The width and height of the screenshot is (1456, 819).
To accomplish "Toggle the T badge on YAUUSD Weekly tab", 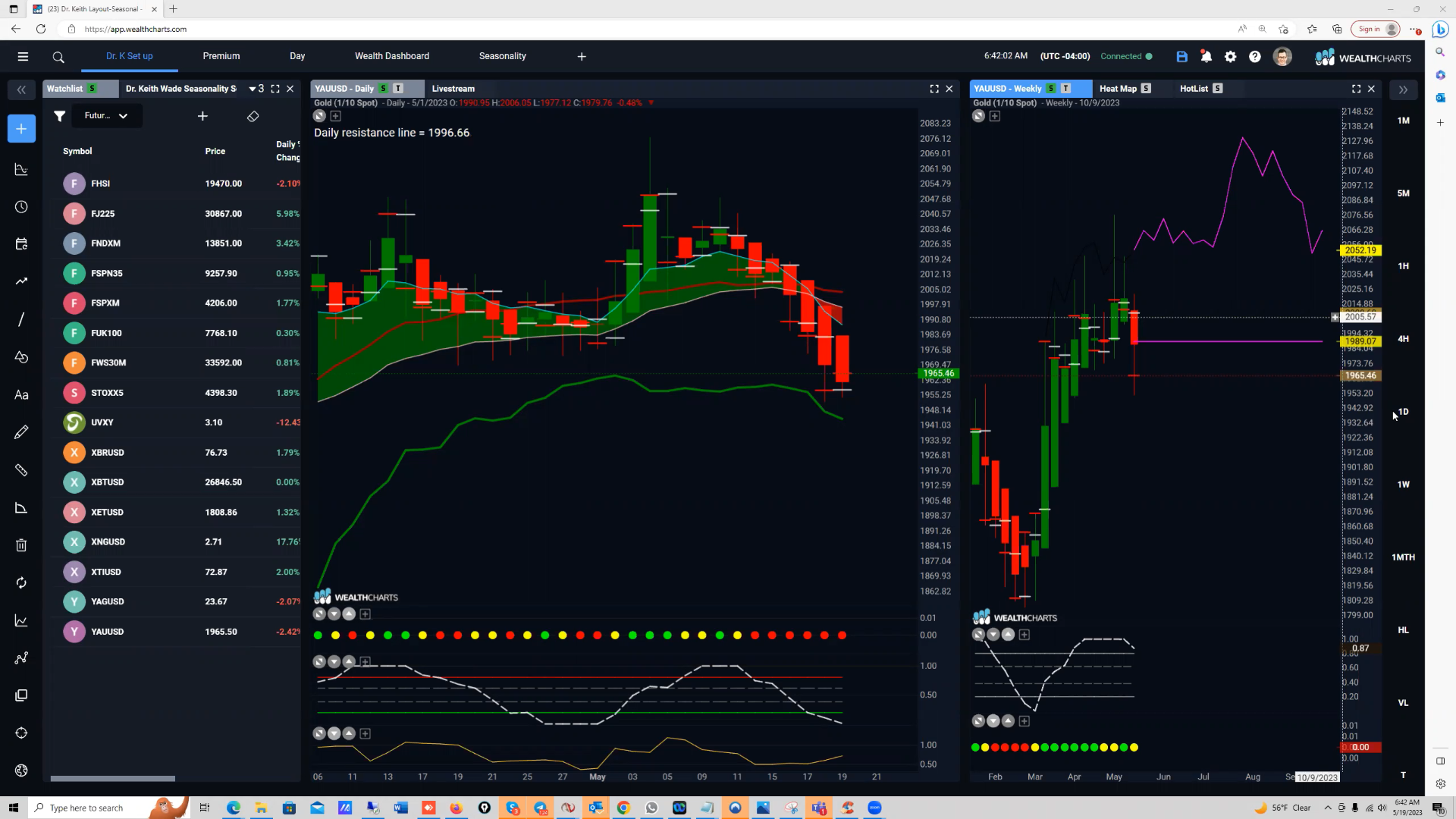I will click(x=1065, y=89).
